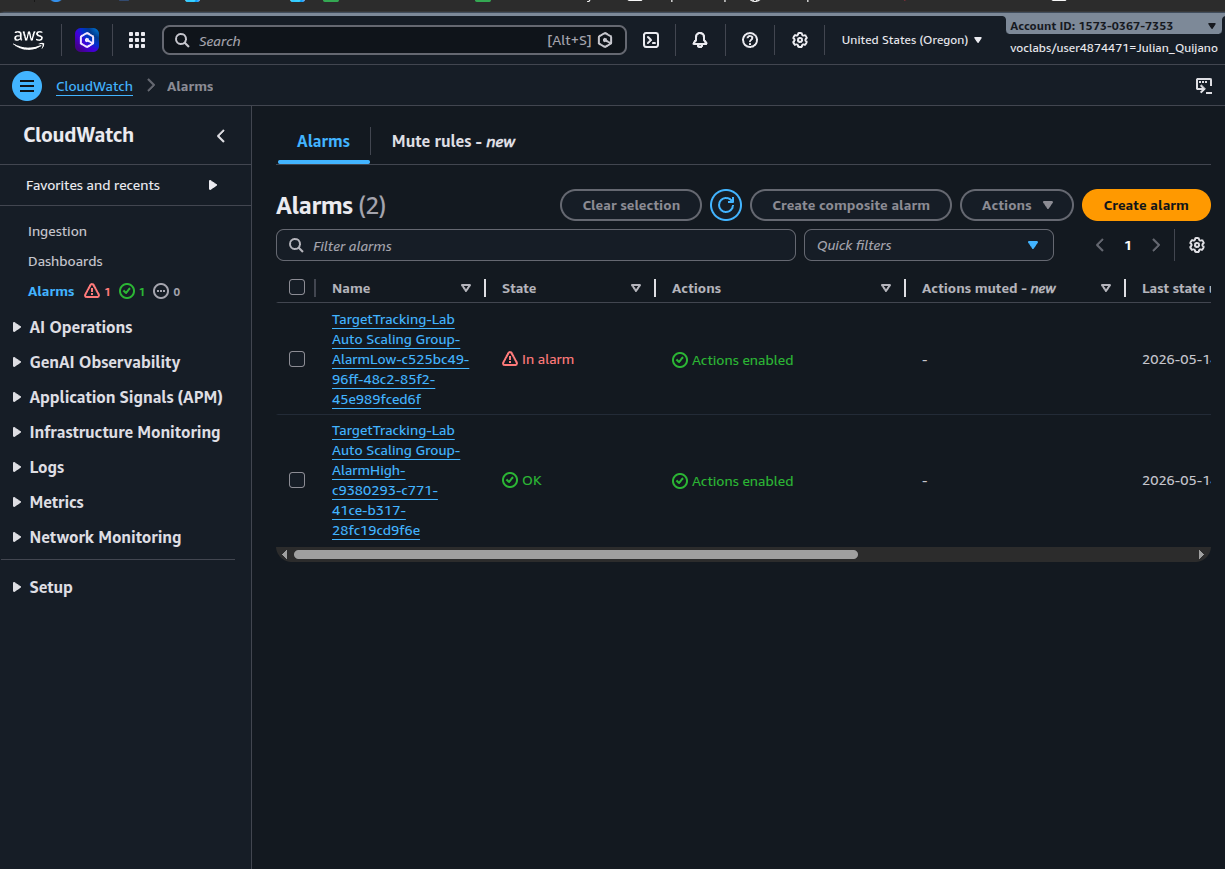The image size is (1225, 869).
Task: Switch to Mute rules tab
Action: tap(453, 141)
